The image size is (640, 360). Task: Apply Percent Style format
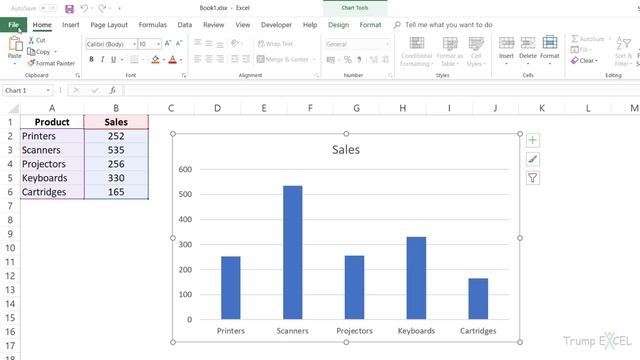[x=347, y=60]
